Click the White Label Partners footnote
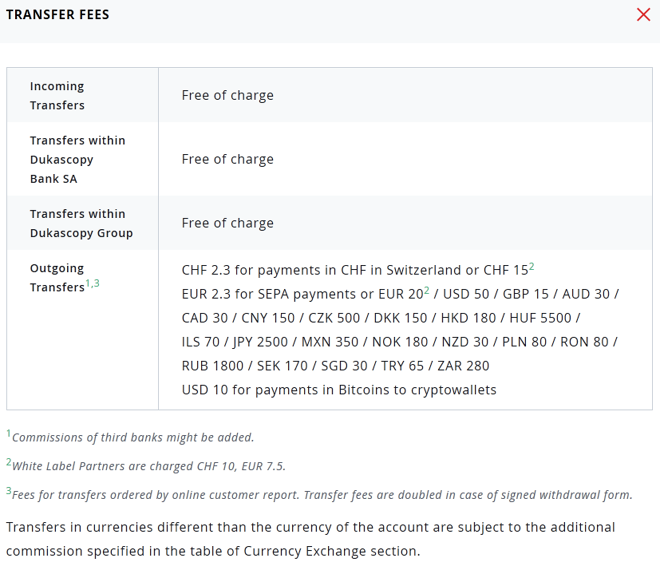This screenshot has height=566, width=660. point(146,465)
